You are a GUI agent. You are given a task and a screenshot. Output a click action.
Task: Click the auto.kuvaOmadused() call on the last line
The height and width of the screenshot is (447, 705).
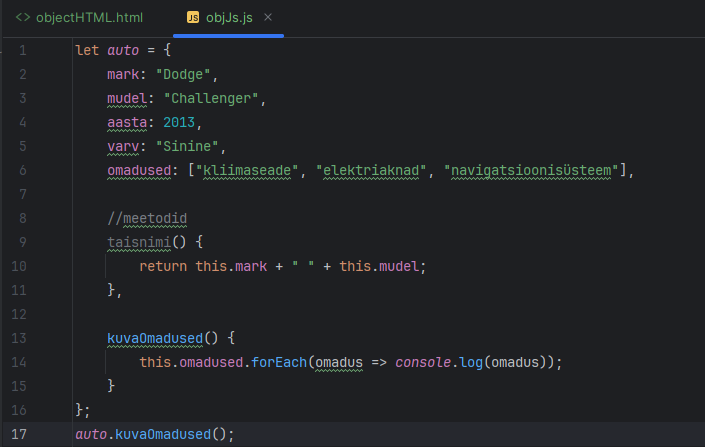coord(154,434)
